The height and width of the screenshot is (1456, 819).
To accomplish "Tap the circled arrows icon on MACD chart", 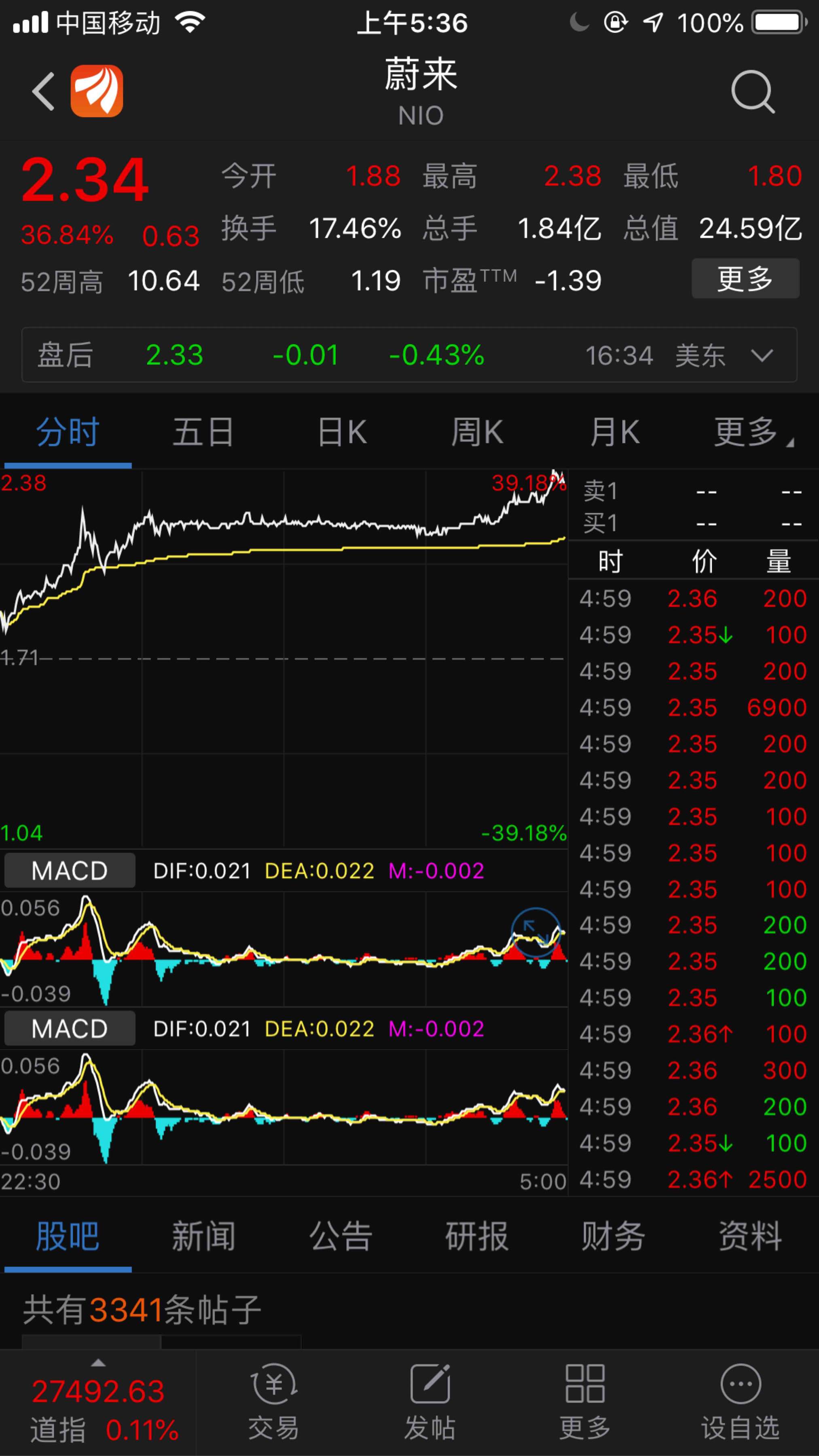I will point(535,932).
